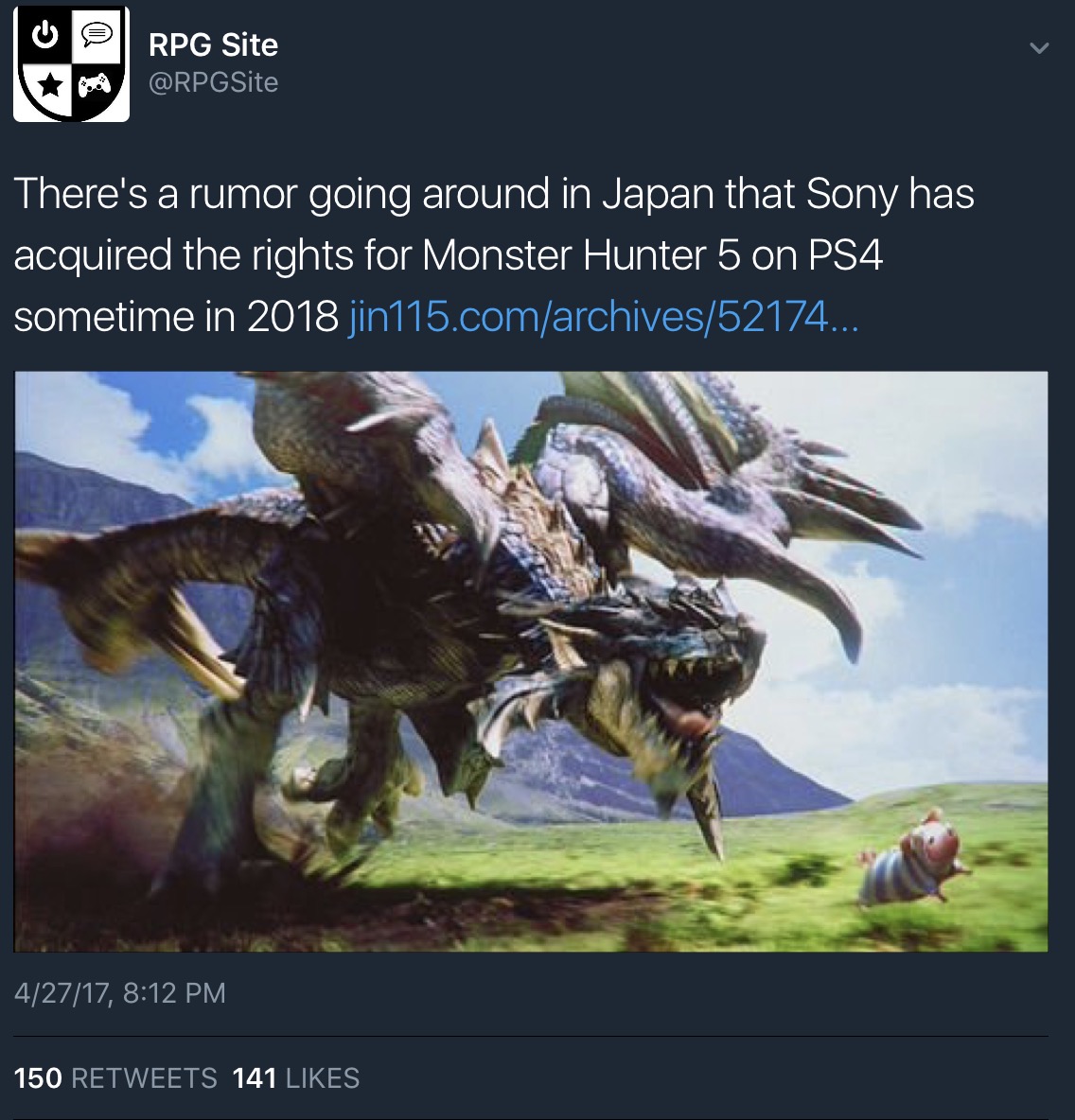Screen dimensions: 1075x1120
Task: View the Monster Hunter dragon image
Action: (530, 661)
